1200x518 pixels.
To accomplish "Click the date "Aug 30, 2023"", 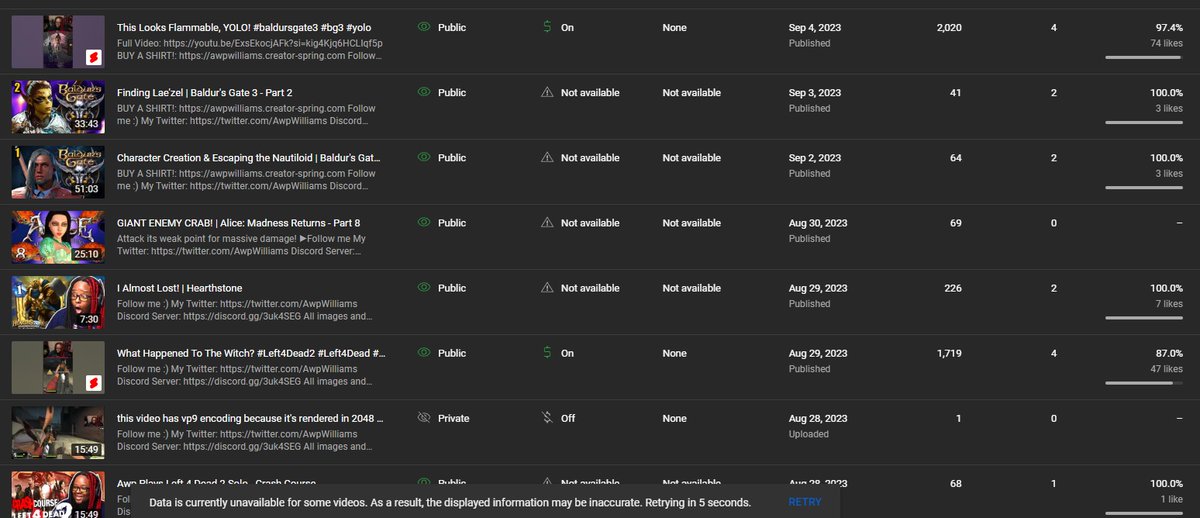I will tap(818, 223).
